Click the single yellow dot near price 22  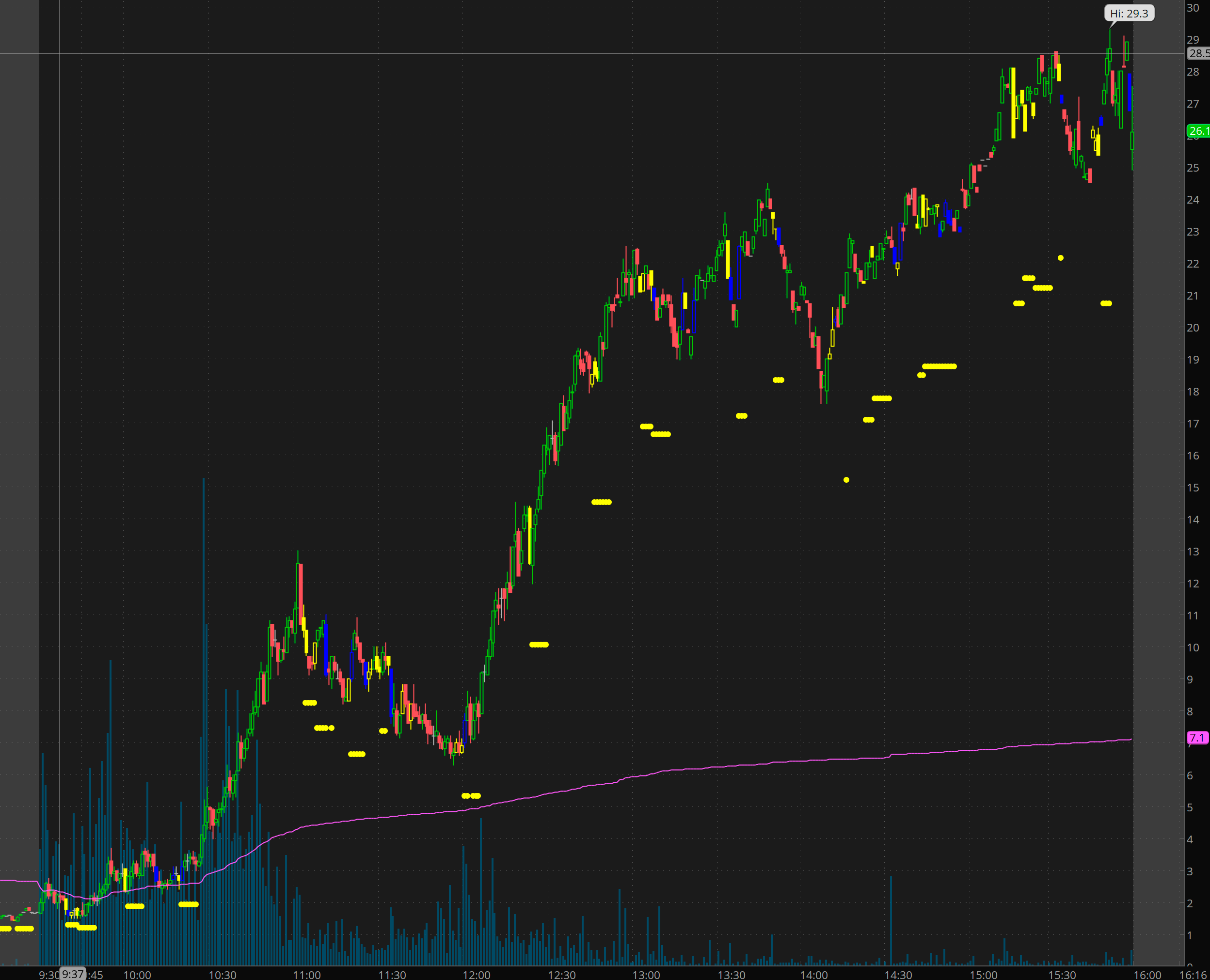(x=1060, y=258)
